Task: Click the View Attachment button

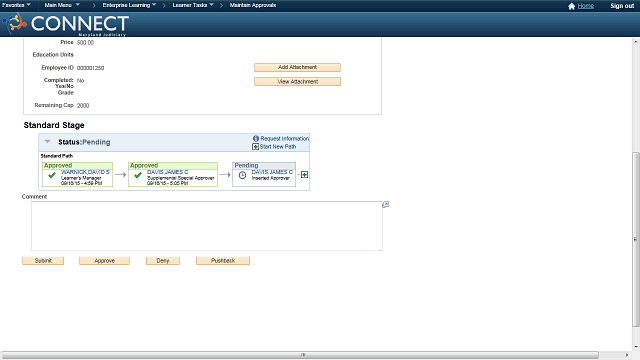Action: (297, 82)
